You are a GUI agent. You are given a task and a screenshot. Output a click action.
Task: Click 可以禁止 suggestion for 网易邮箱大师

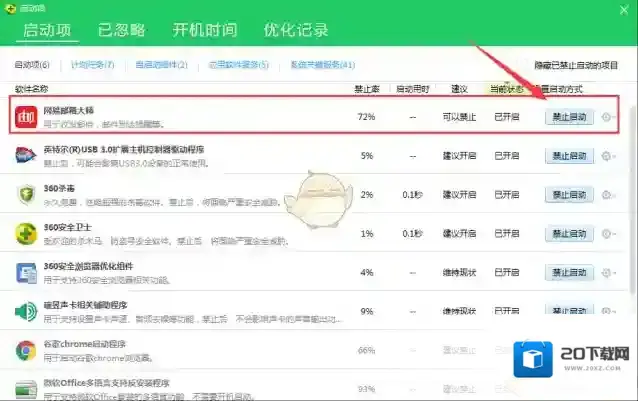coord(459,117)
